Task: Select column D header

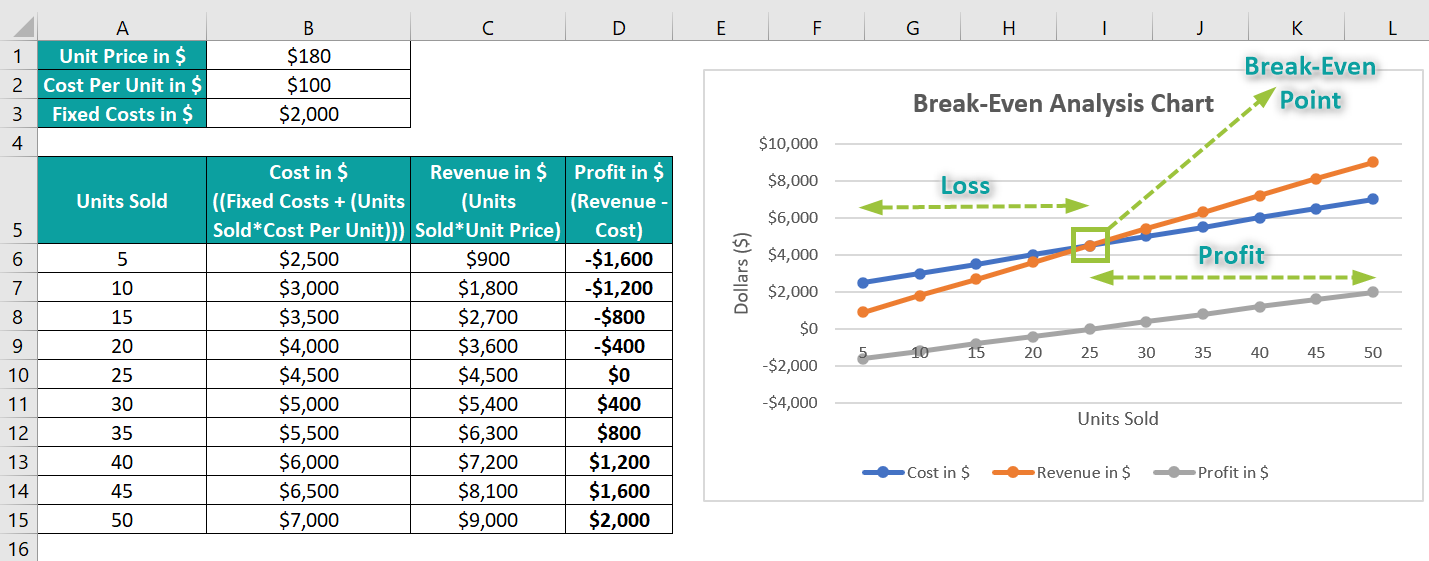Action: coord(619,29)
